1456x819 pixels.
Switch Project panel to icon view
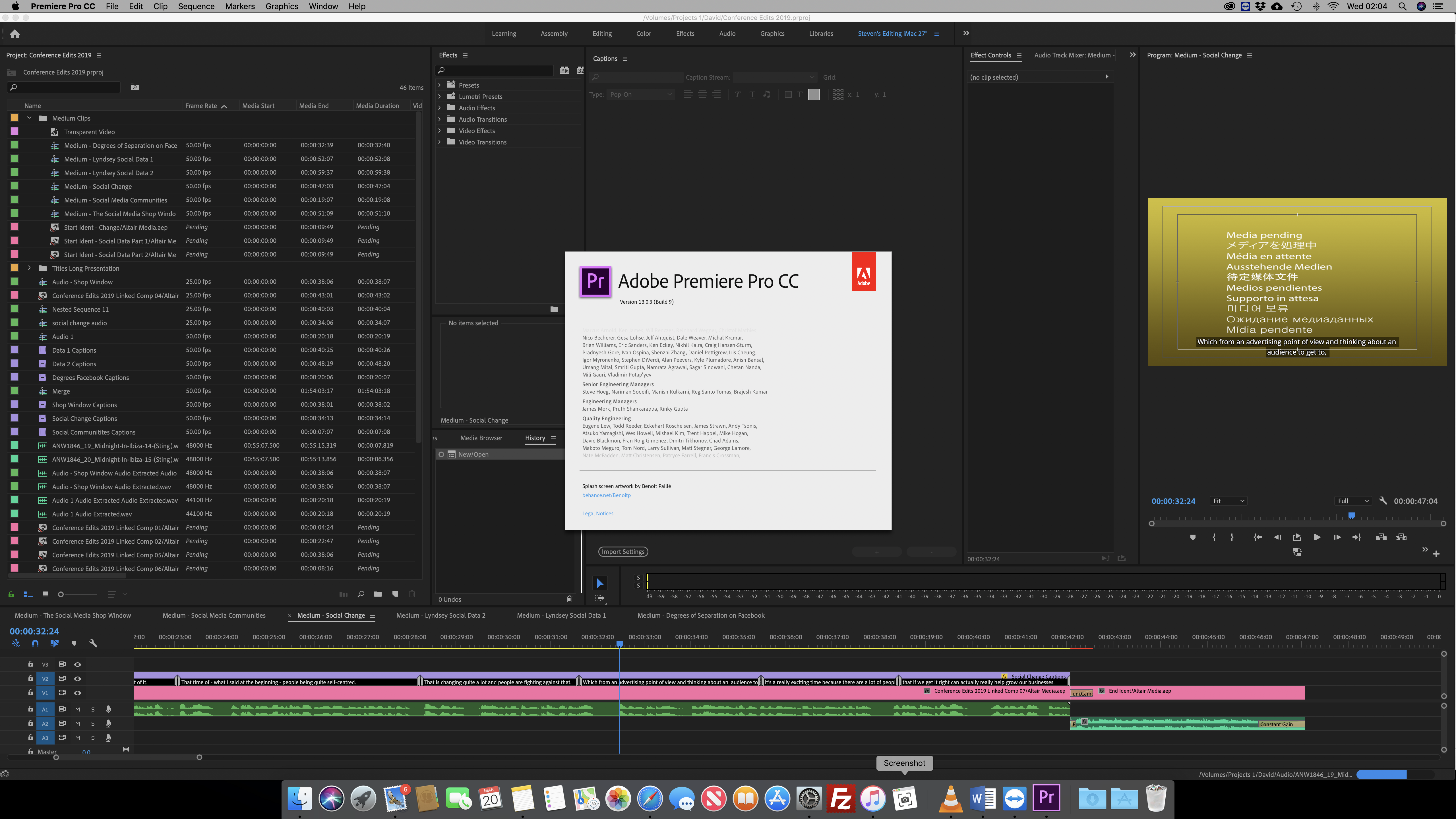click(45, 594)
